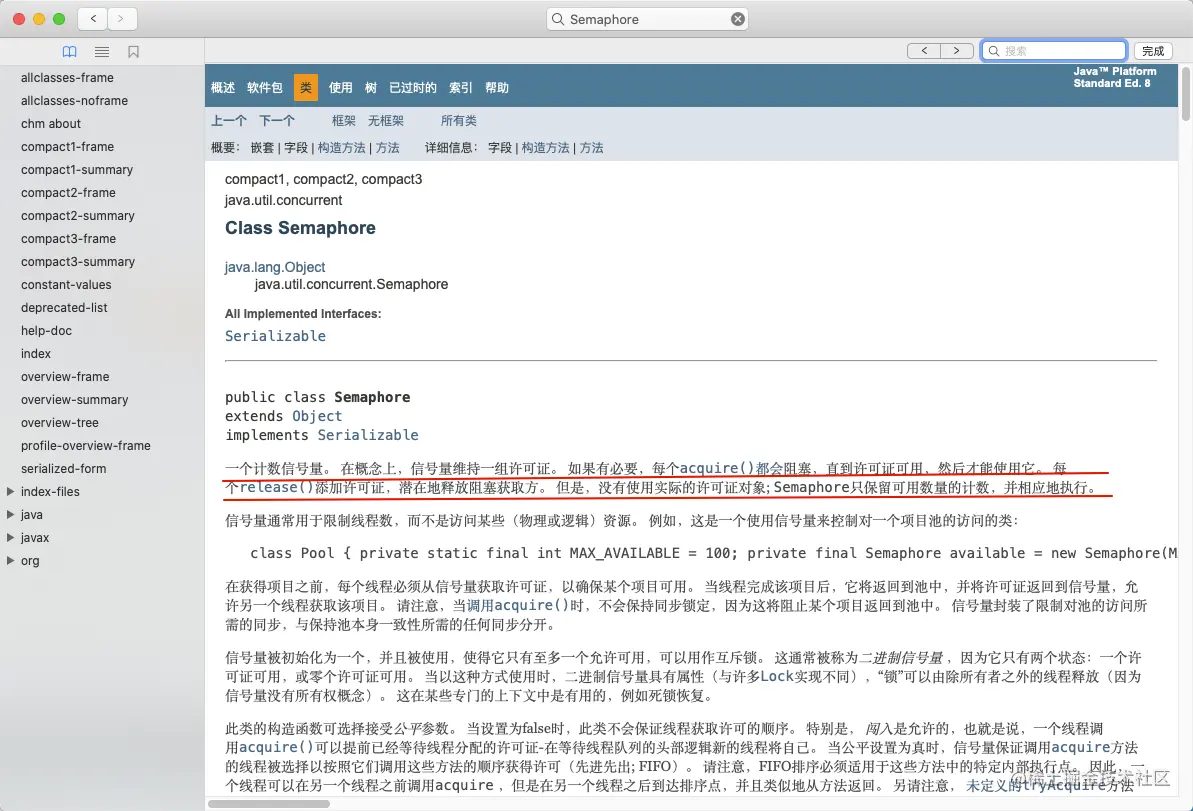The height and width of the screenshot is (811, 1193).
Task: Go to 下一个 class link
Action: (277, 120)
